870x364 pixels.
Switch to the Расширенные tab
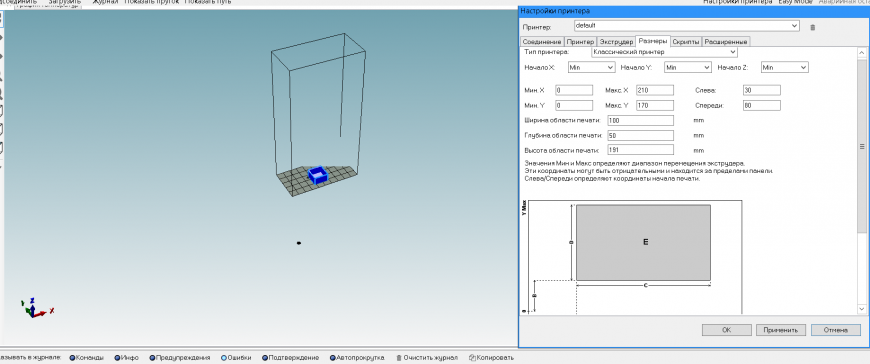coord(726,42)
